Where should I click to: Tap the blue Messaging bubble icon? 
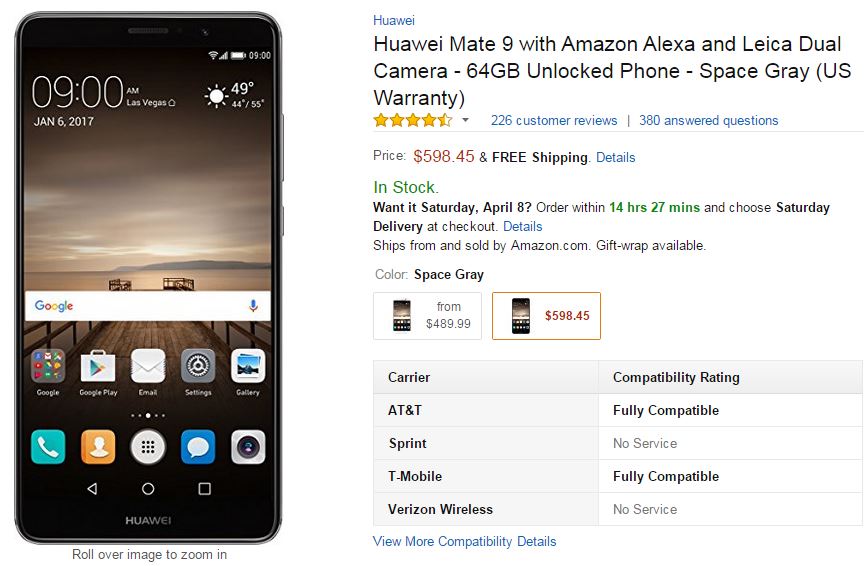[x=198, y=447]
